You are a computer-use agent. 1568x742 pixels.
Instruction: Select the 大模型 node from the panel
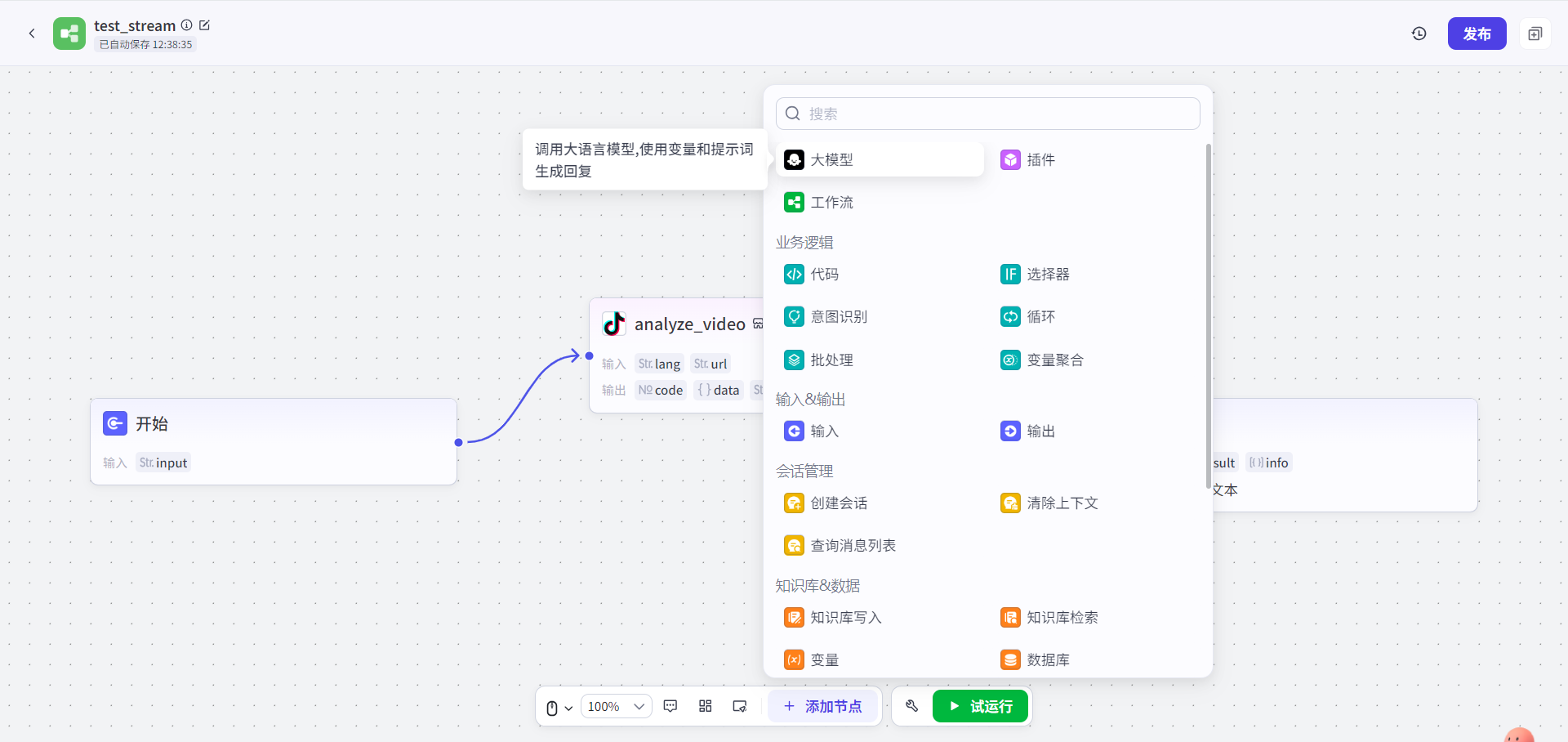833,159
